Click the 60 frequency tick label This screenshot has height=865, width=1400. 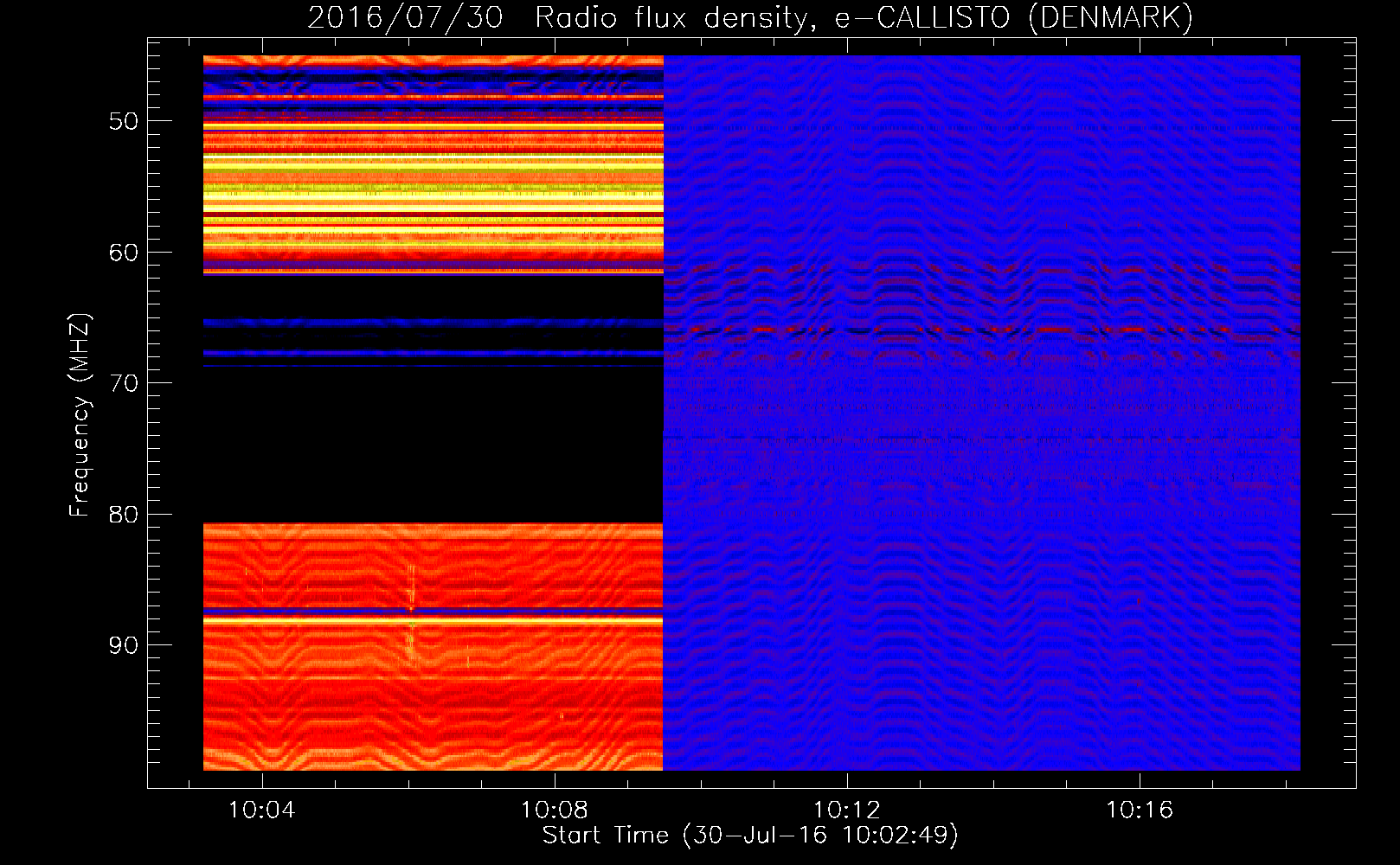point(123,253)
